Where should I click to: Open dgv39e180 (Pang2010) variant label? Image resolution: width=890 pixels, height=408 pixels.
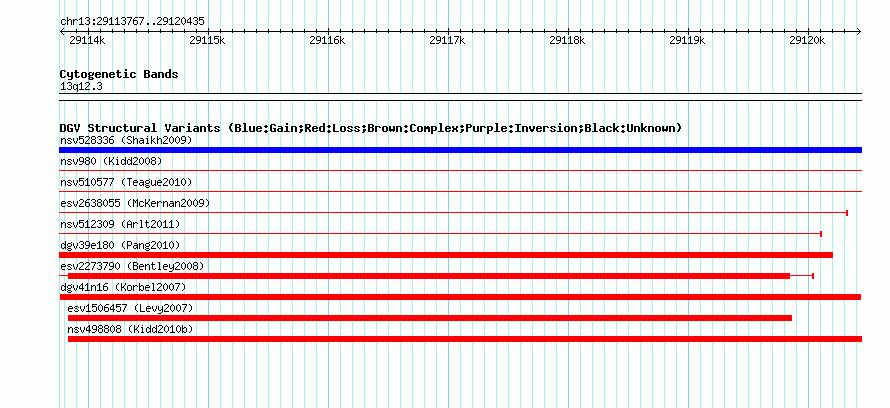tap(120, 245)
